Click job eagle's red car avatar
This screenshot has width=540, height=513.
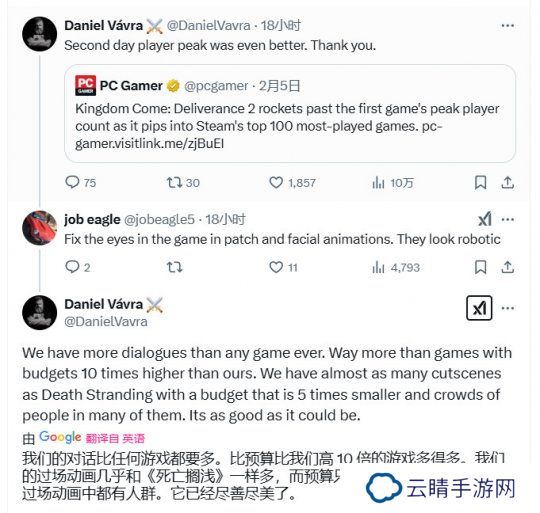[x=39, y=228]
